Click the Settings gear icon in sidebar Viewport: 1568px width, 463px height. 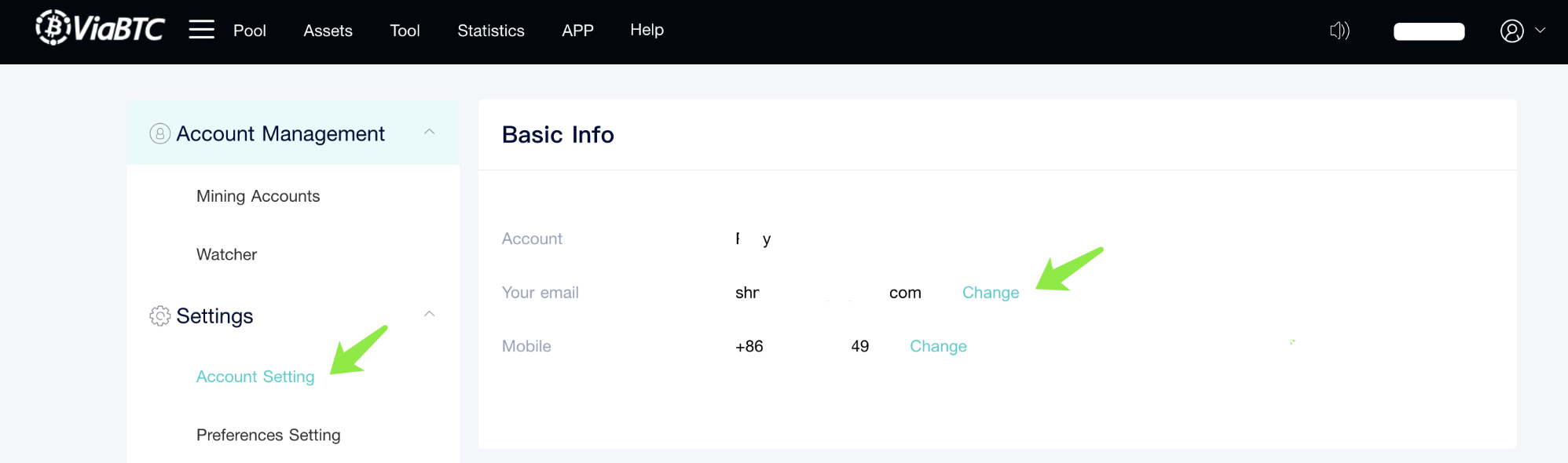(160, 315)
